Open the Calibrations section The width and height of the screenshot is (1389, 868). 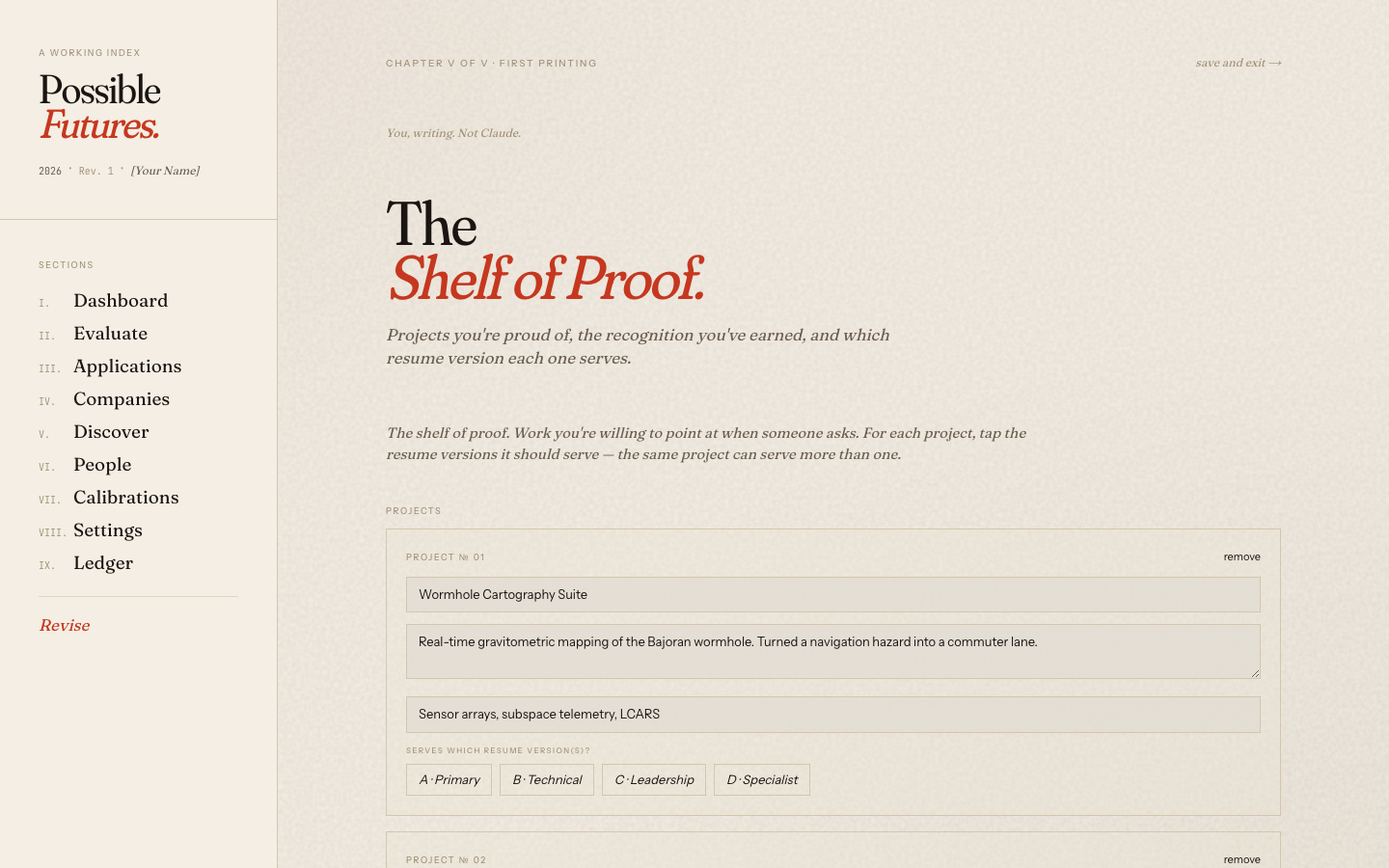[x=126, y=498]
